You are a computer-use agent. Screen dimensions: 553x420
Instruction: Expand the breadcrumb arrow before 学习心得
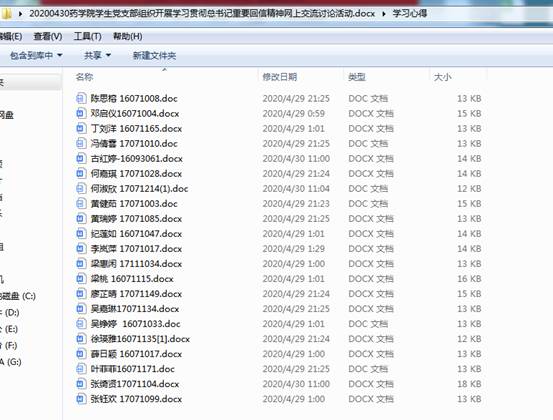click(384, 14)
